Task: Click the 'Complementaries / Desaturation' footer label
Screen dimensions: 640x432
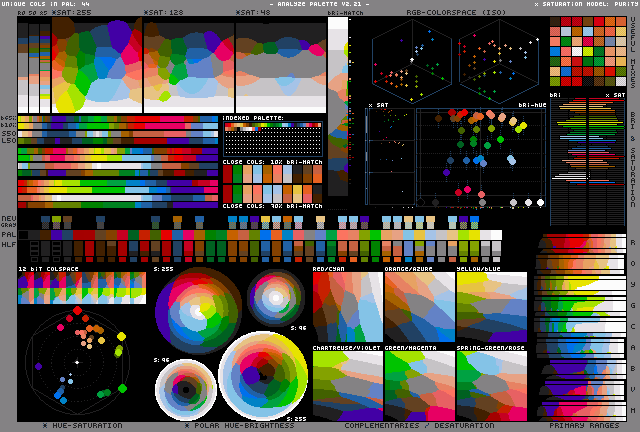Action: pyautogui.click(x=419, y=425)
